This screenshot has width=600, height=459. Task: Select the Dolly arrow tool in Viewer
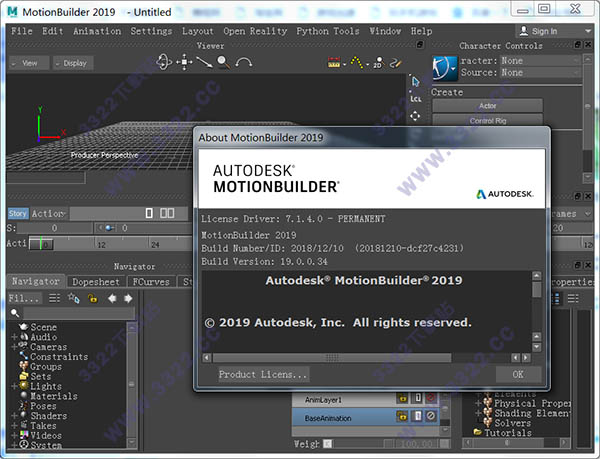(x=204, y=62)
